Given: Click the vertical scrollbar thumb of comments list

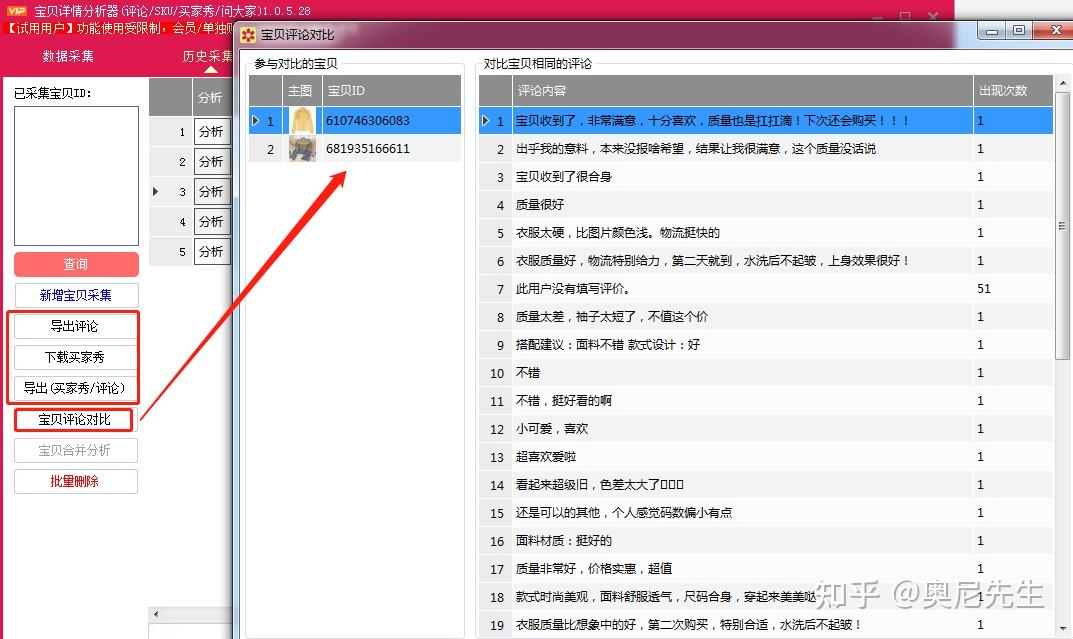Looking at the screenshot, I should pyautogui.click(x=1062, y=226).
